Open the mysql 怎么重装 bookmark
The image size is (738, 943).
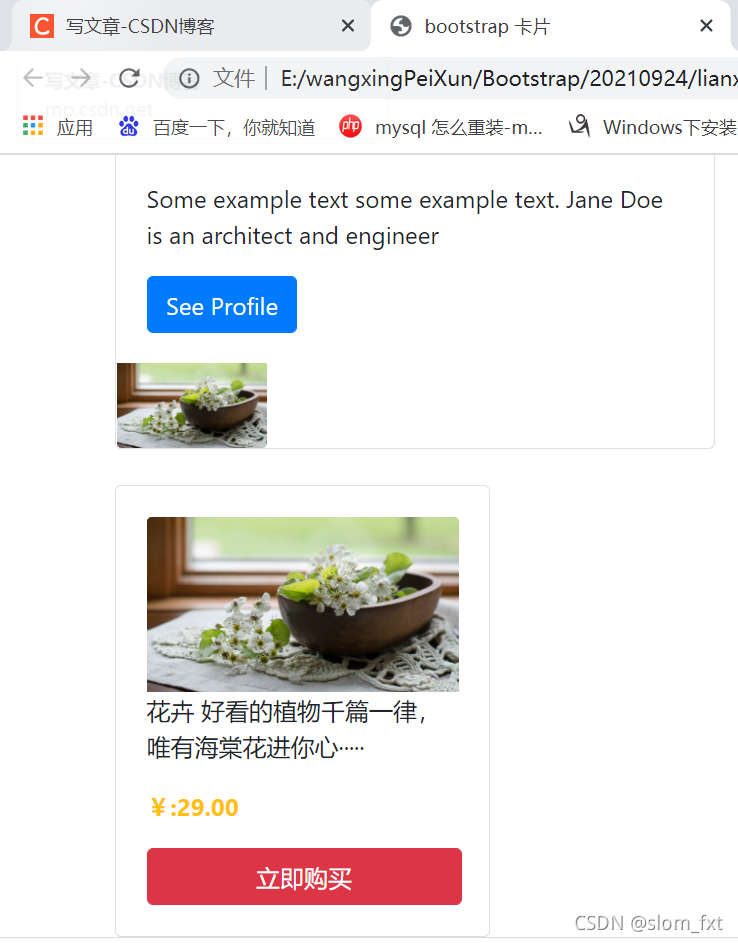pyautogui.click(x=458, y=127)
